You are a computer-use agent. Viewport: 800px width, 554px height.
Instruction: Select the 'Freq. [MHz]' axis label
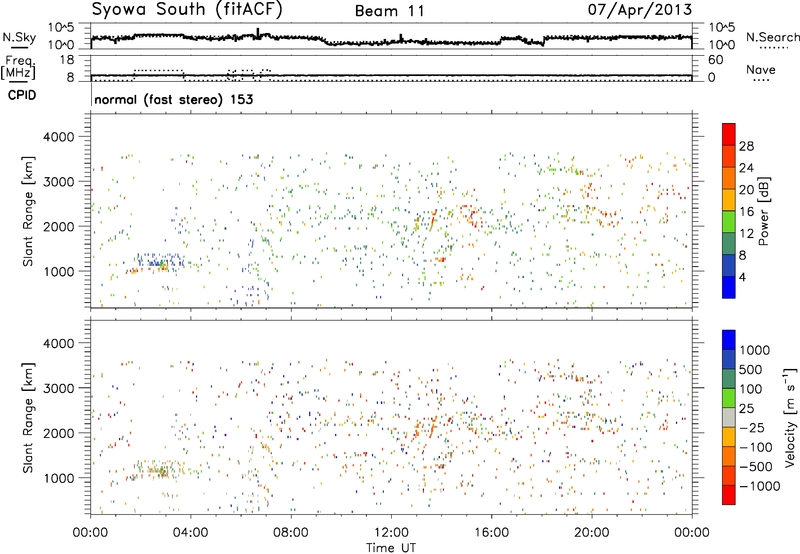(19, 68)
